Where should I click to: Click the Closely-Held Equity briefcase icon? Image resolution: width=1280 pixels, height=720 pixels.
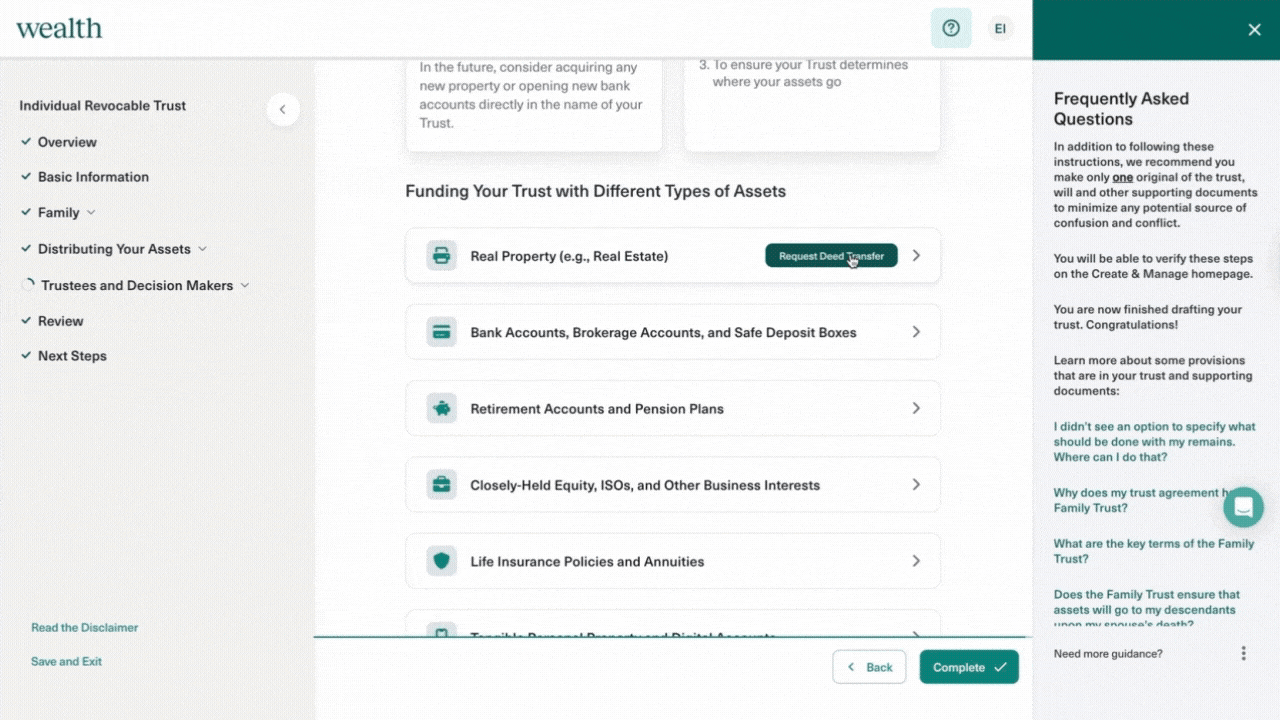pos(441,485)
